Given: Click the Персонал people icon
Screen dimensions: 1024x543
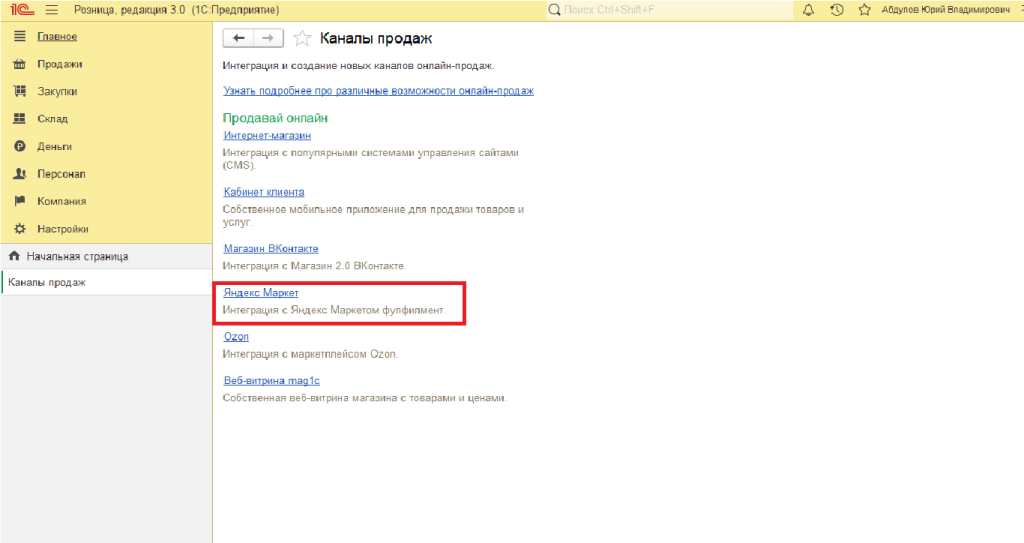Looking at the screenshot, I should pyautogui.click(x=20, y=174).
